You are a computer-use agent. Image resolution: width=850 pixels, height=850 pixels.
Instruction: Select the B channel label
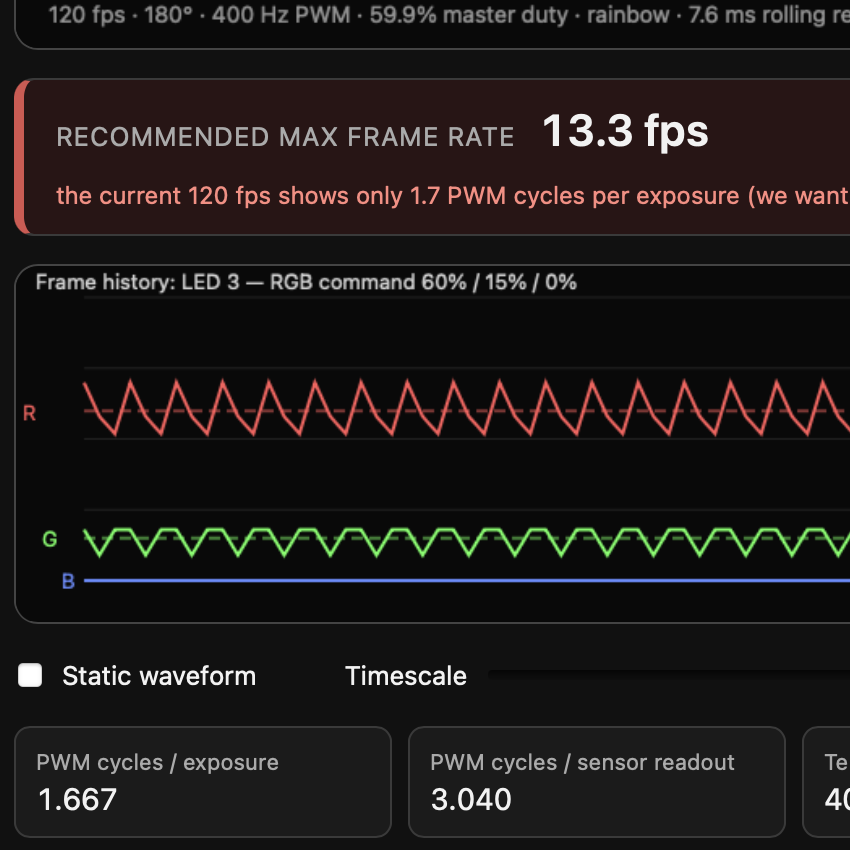[68, 581]
